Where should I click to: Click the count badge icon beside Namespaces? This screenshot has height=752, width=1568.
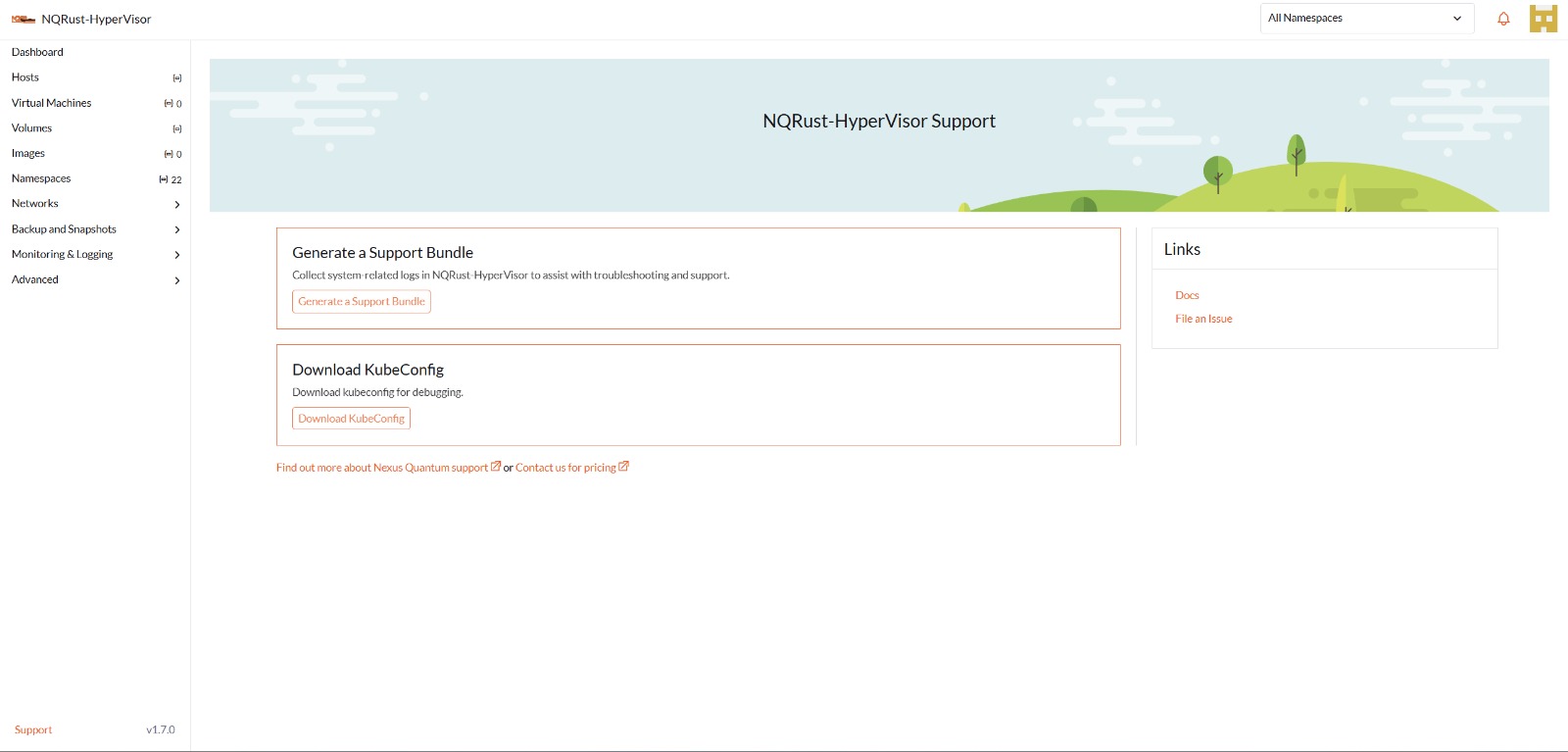coord(164,179)
